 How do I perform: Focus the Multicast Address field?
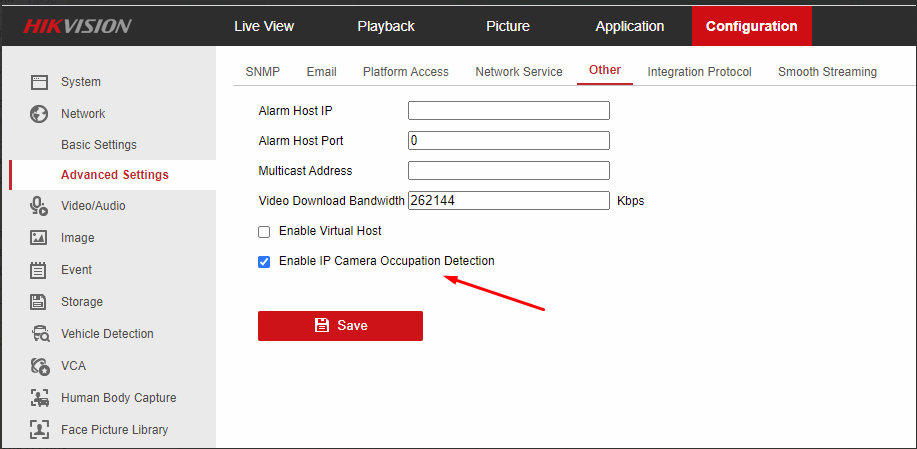click(509, 171)
